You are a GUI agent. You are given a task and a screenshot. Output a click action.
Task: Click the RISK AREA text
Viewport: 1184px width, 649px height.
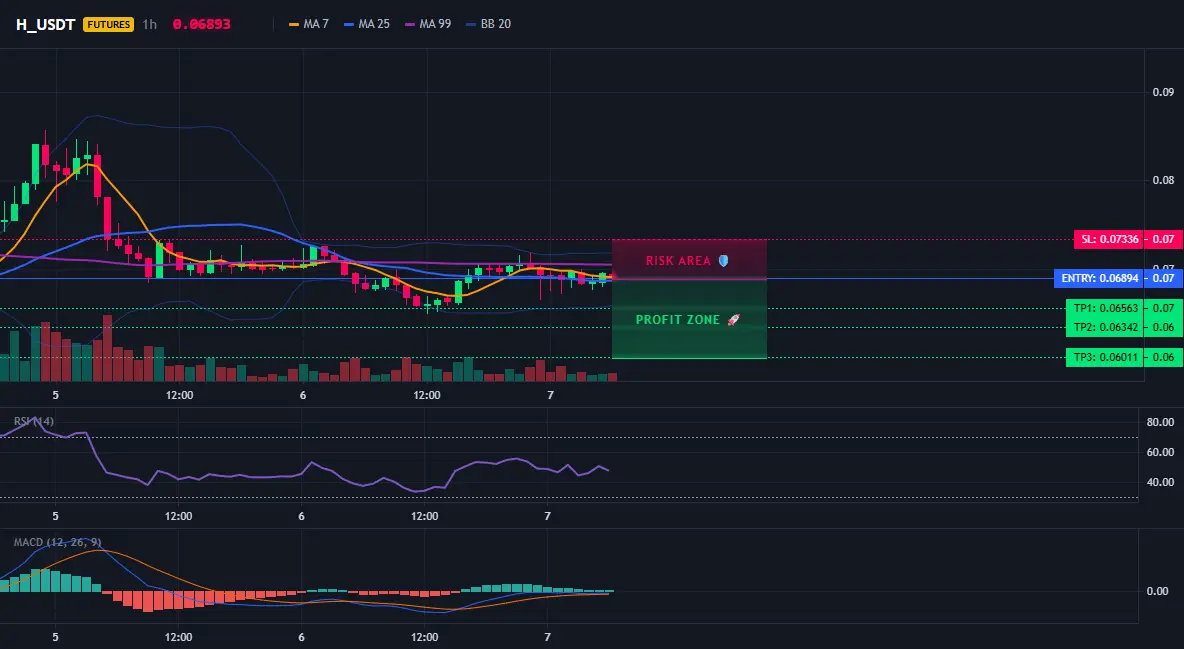tap(678, 261)
